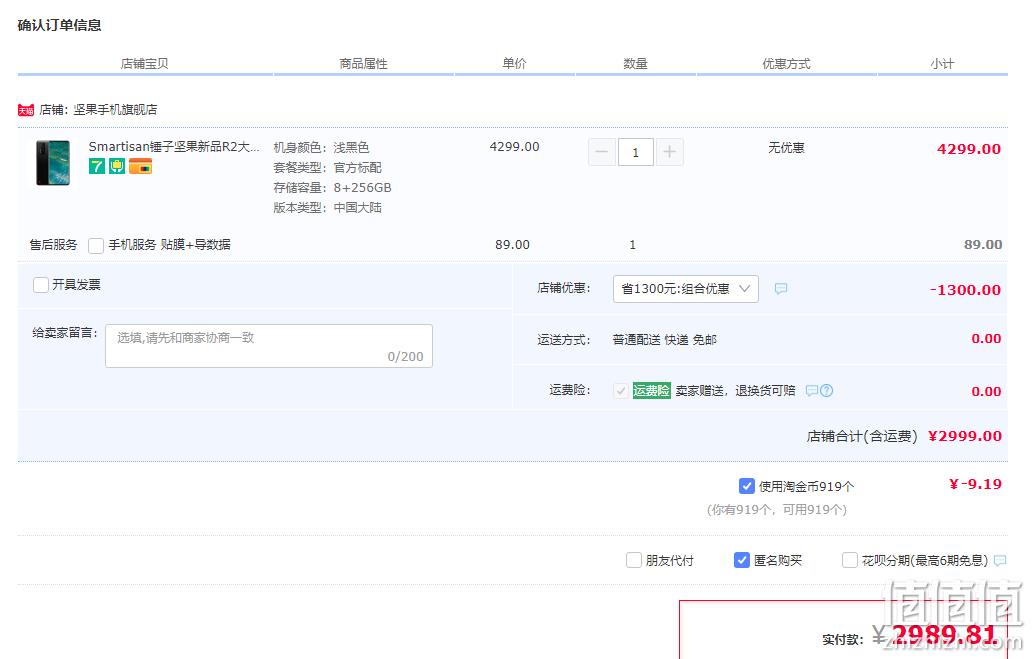Click the green 7-day return badge icon
The height and width of the screenshot is (659, 1032).
click(x=97, y=167)
